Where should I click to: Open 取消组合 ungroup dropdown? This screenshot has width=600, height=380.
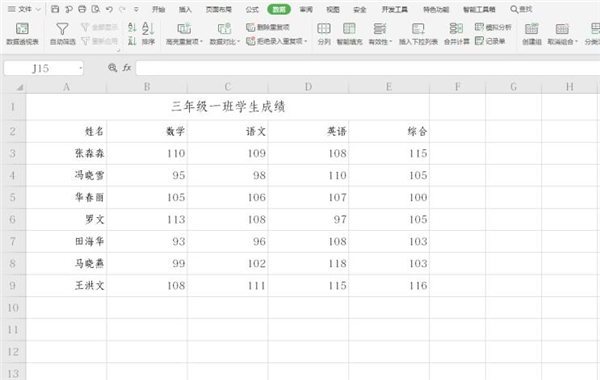(562, 34)
